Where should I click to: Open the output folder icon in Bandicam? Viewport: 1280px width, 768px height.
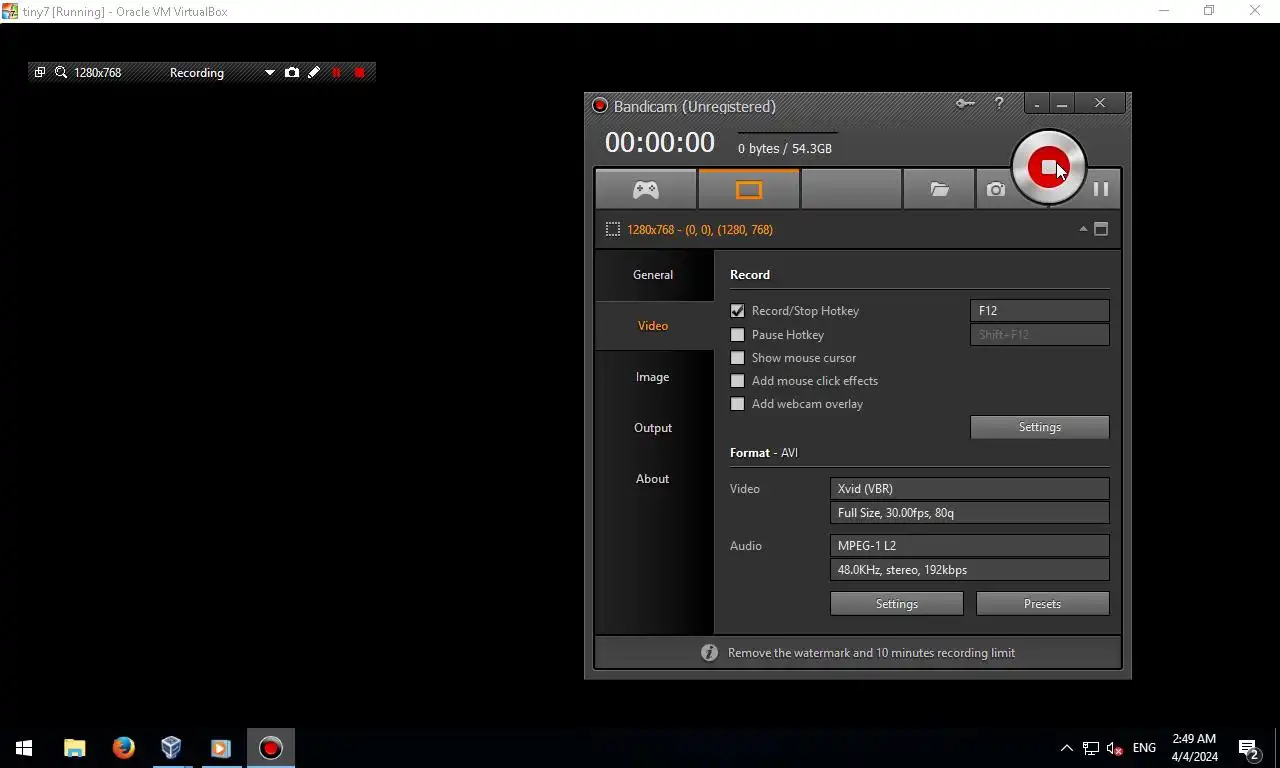click(x=939, y=189)
